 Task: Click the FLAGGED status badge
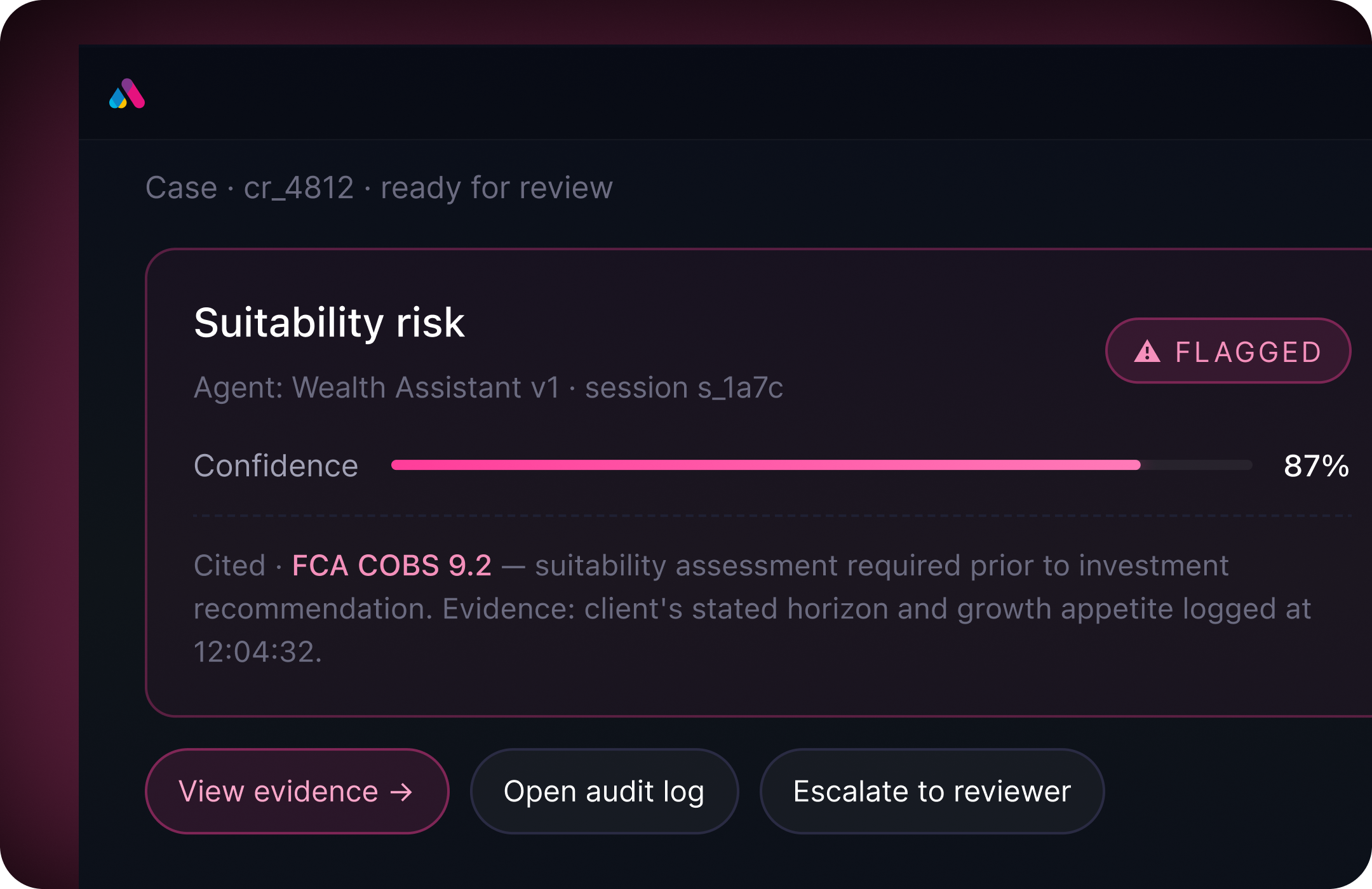[1228, 351]
